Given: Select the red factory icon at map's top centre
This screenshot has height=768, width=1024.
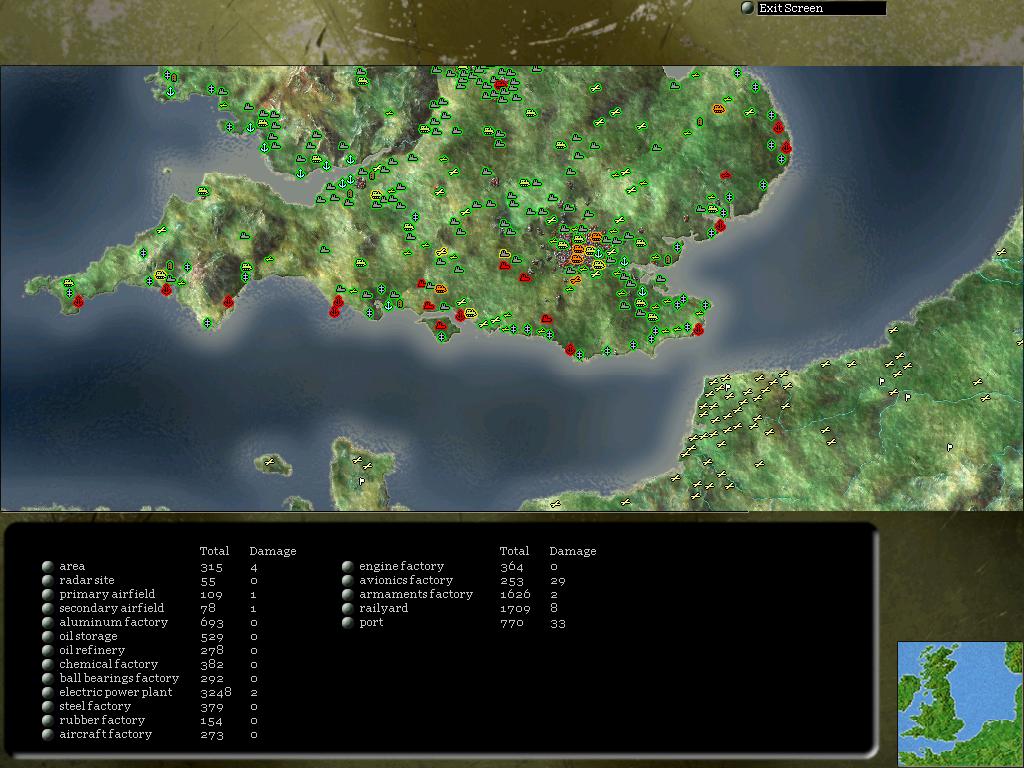Looking at the screenshot, I should pos(500,84).
